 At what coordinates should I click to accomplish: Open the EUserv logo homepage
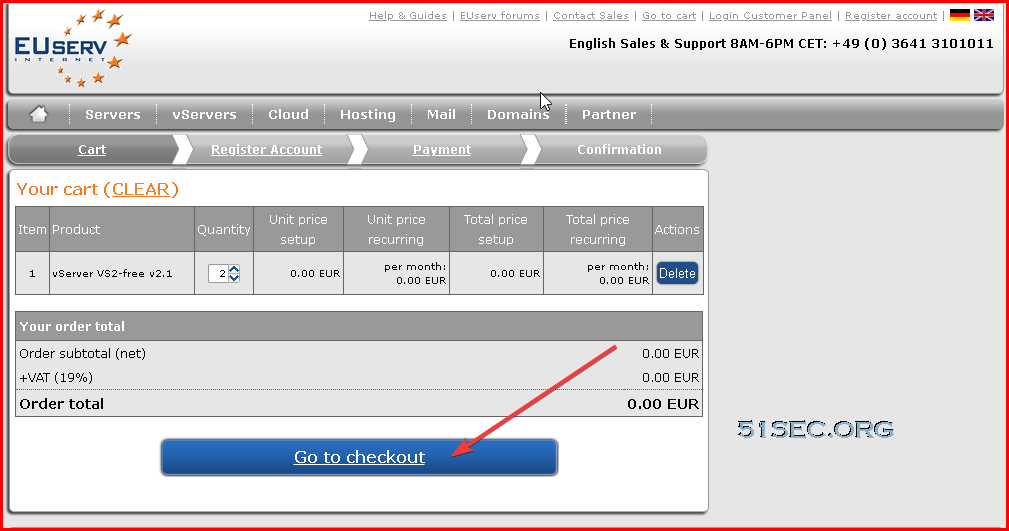pos(72,48)
